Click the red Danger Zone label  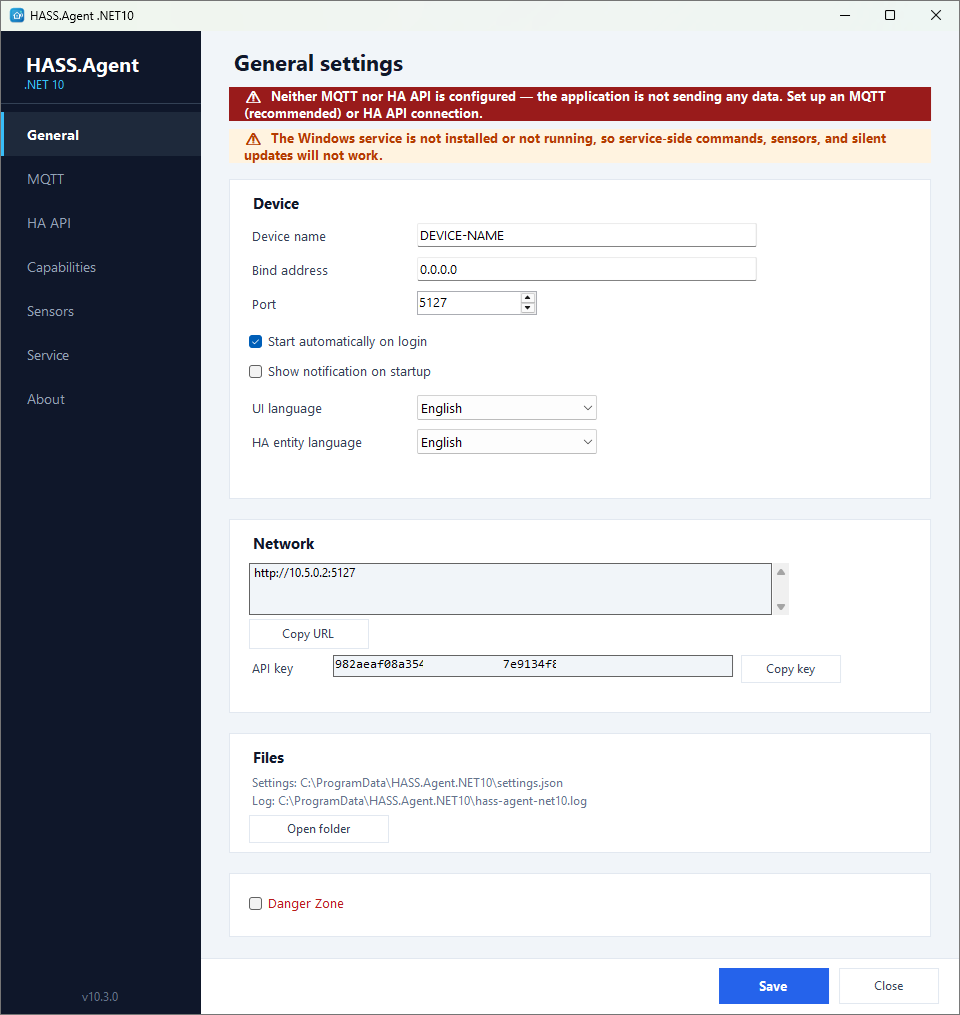click(306, 904)
